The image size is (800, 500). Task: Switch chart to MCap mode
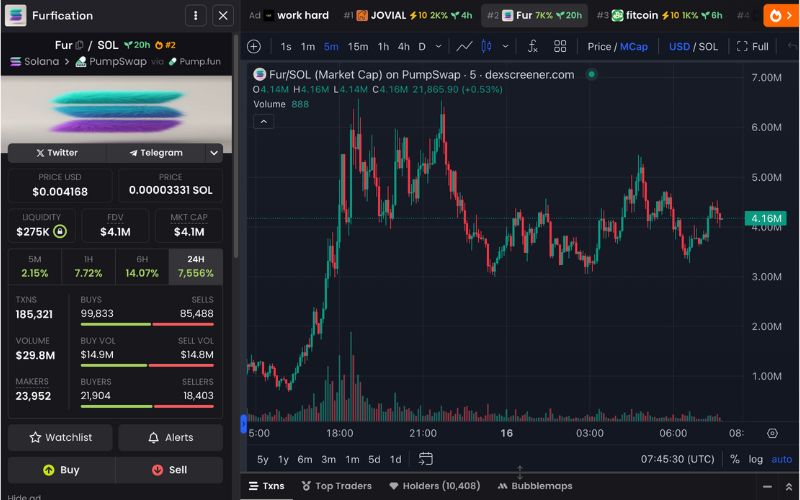634,46
